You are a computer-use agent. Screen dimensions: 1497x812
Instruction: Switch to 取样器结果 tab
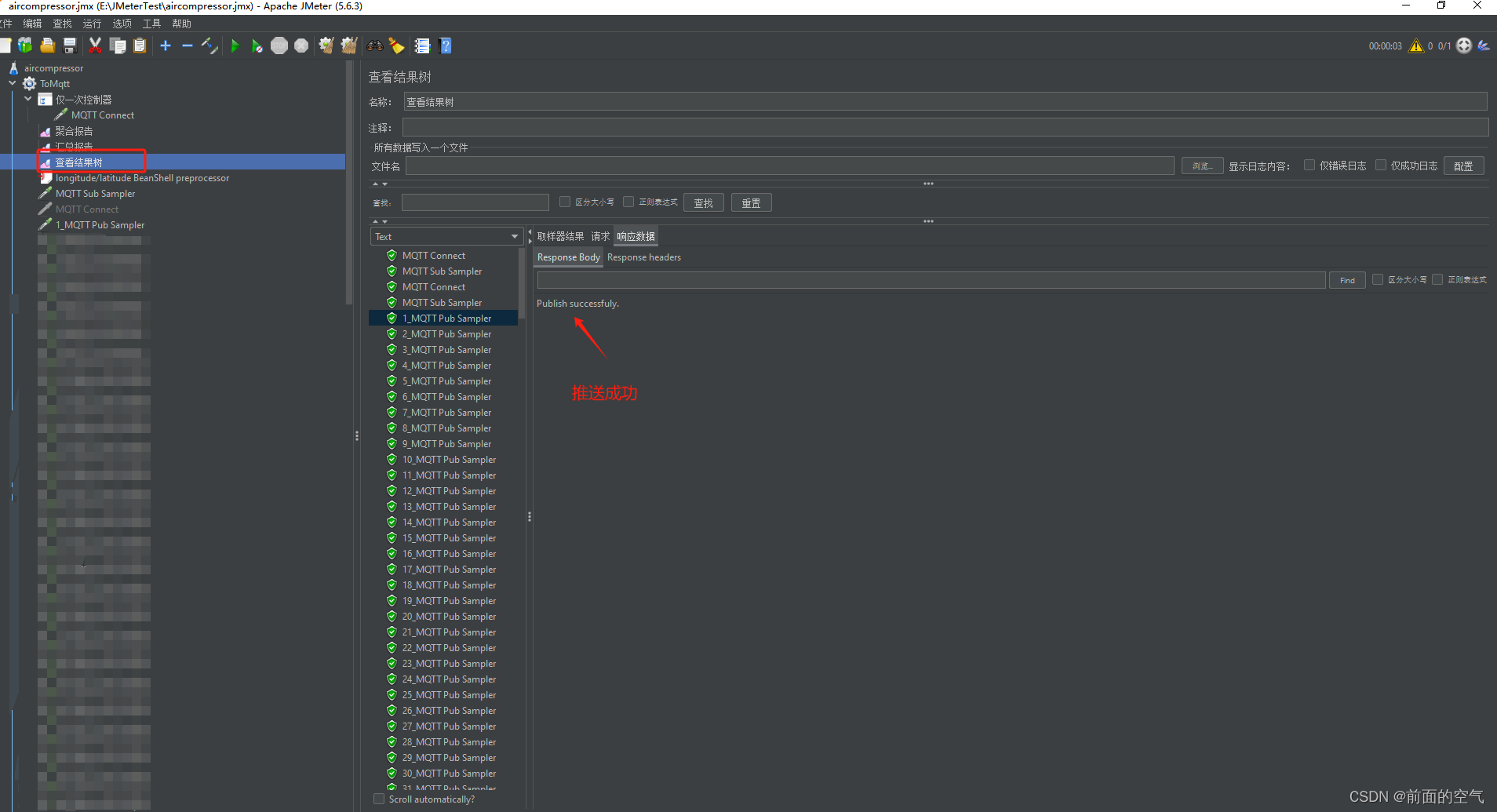(560, 236)
